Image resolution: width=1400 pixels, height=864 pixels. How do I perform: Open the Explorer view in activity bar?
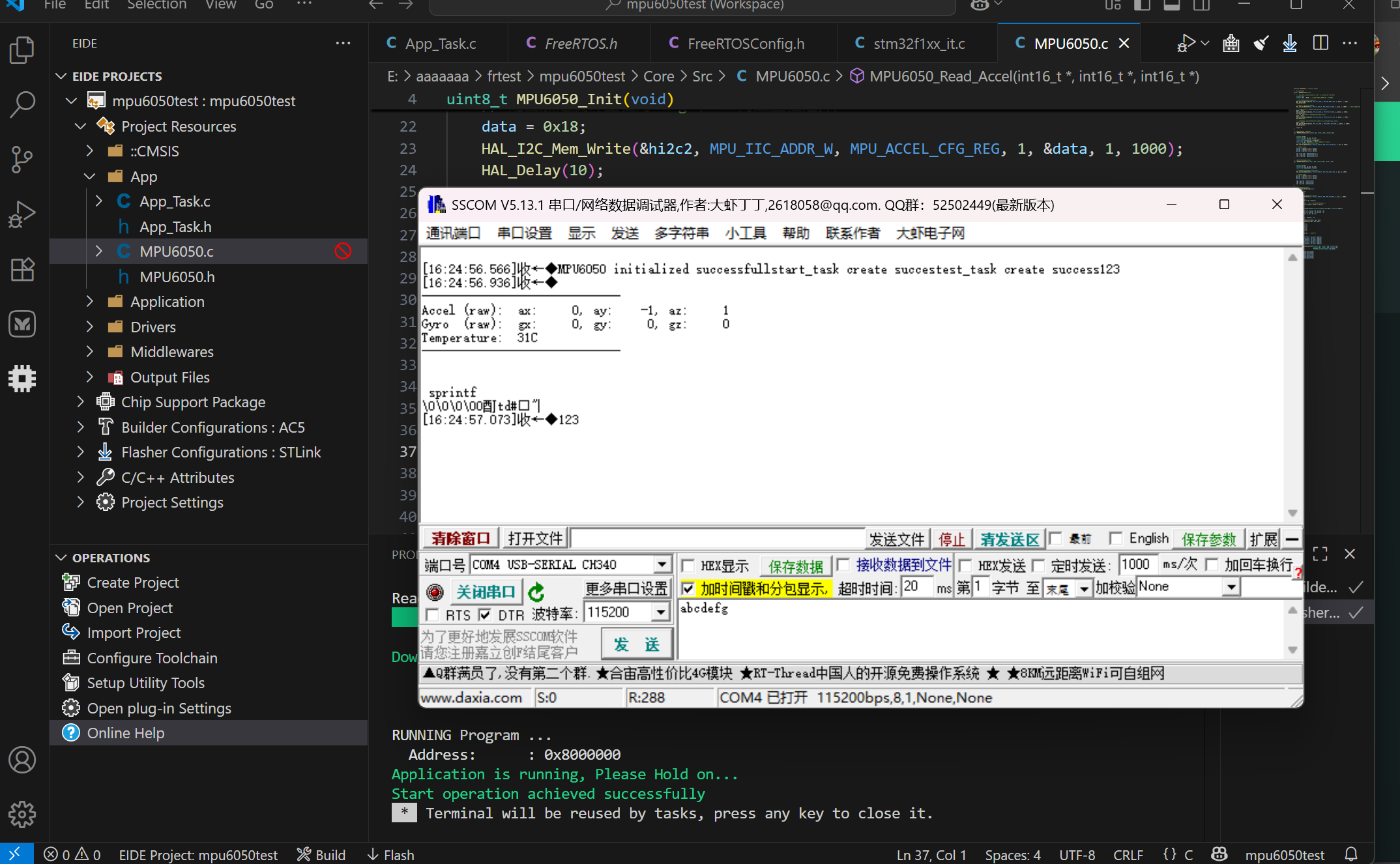(22, 51)
